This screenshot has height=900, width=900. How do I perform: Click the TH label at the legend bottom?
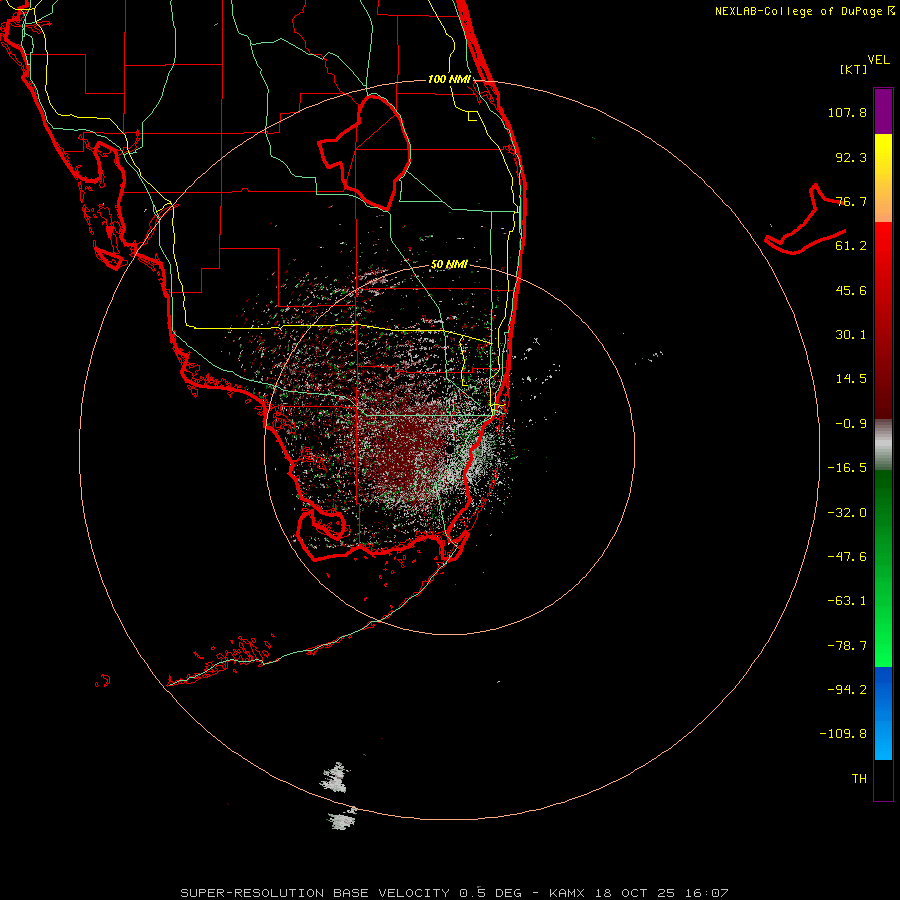pyautogui.click(x=859, y=778)
